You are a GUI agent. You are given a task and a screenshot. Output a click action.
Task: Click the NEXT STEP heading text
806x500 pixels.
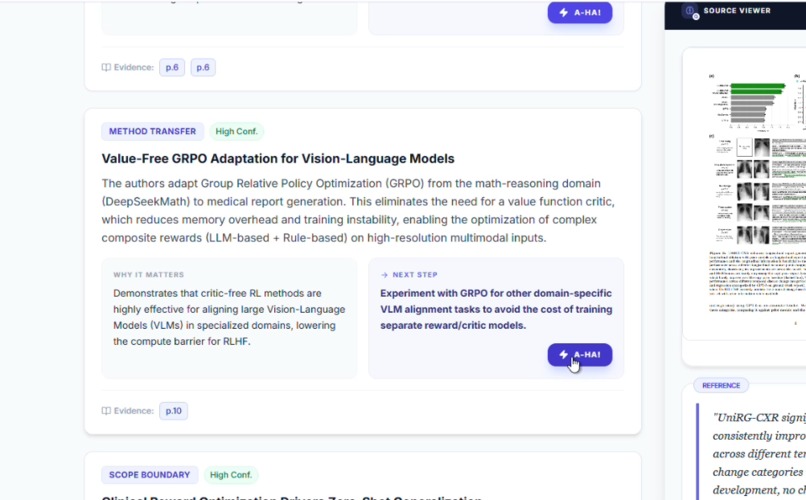[415, 275]
